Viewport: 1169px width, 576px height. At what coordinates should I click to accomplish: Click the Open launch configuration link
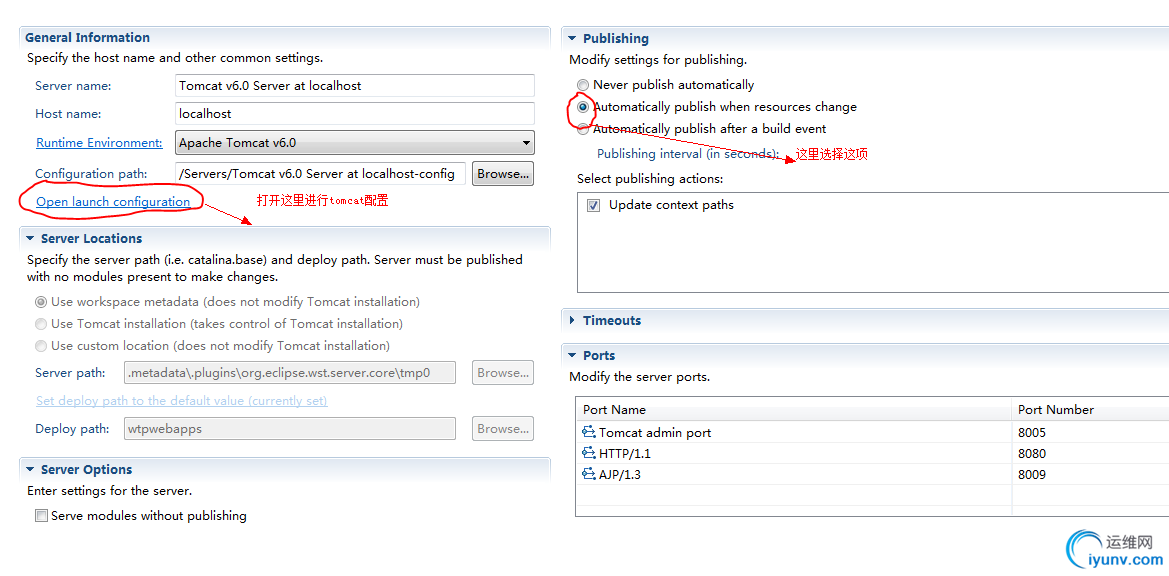click(x=113, y=201)
